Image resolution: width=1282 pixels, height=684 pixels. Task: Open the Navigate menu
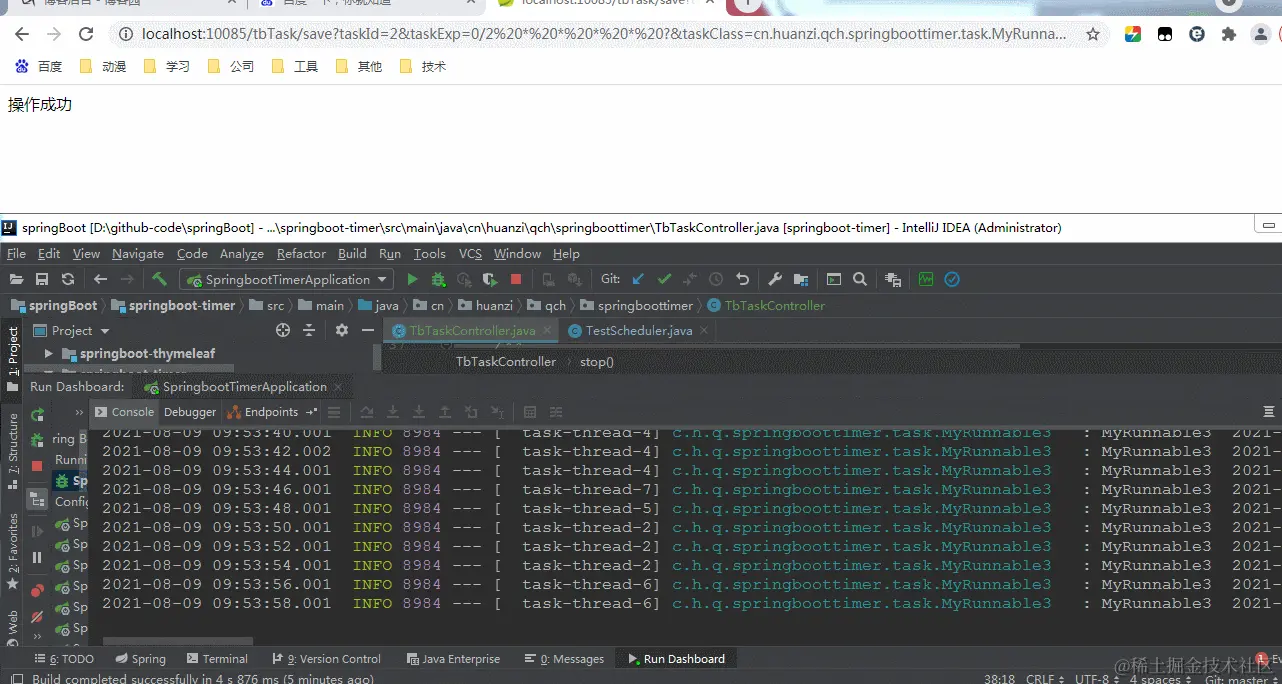138,254
